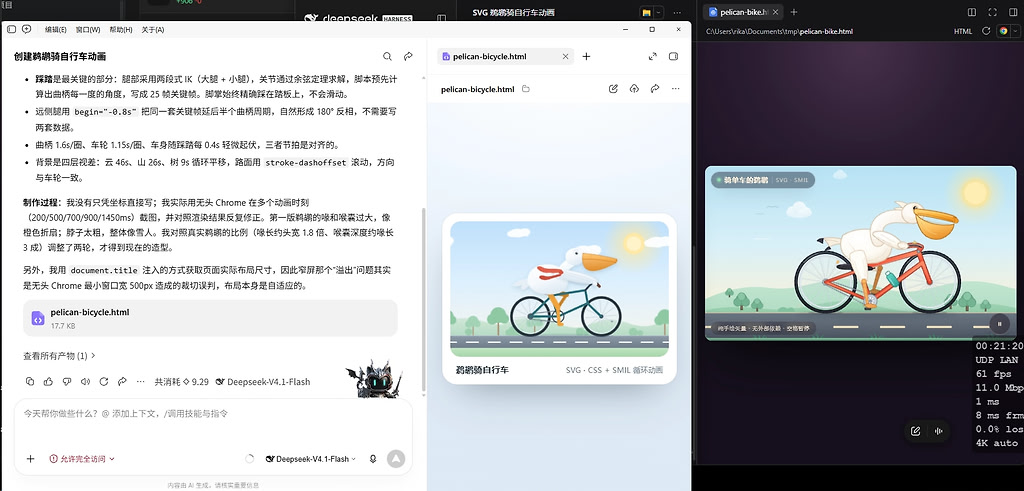This screenshot has height=491, width=1024.
Task: Search within the conversation using magnifier icon
Action: pyautogui.click(x=387, y=57)
